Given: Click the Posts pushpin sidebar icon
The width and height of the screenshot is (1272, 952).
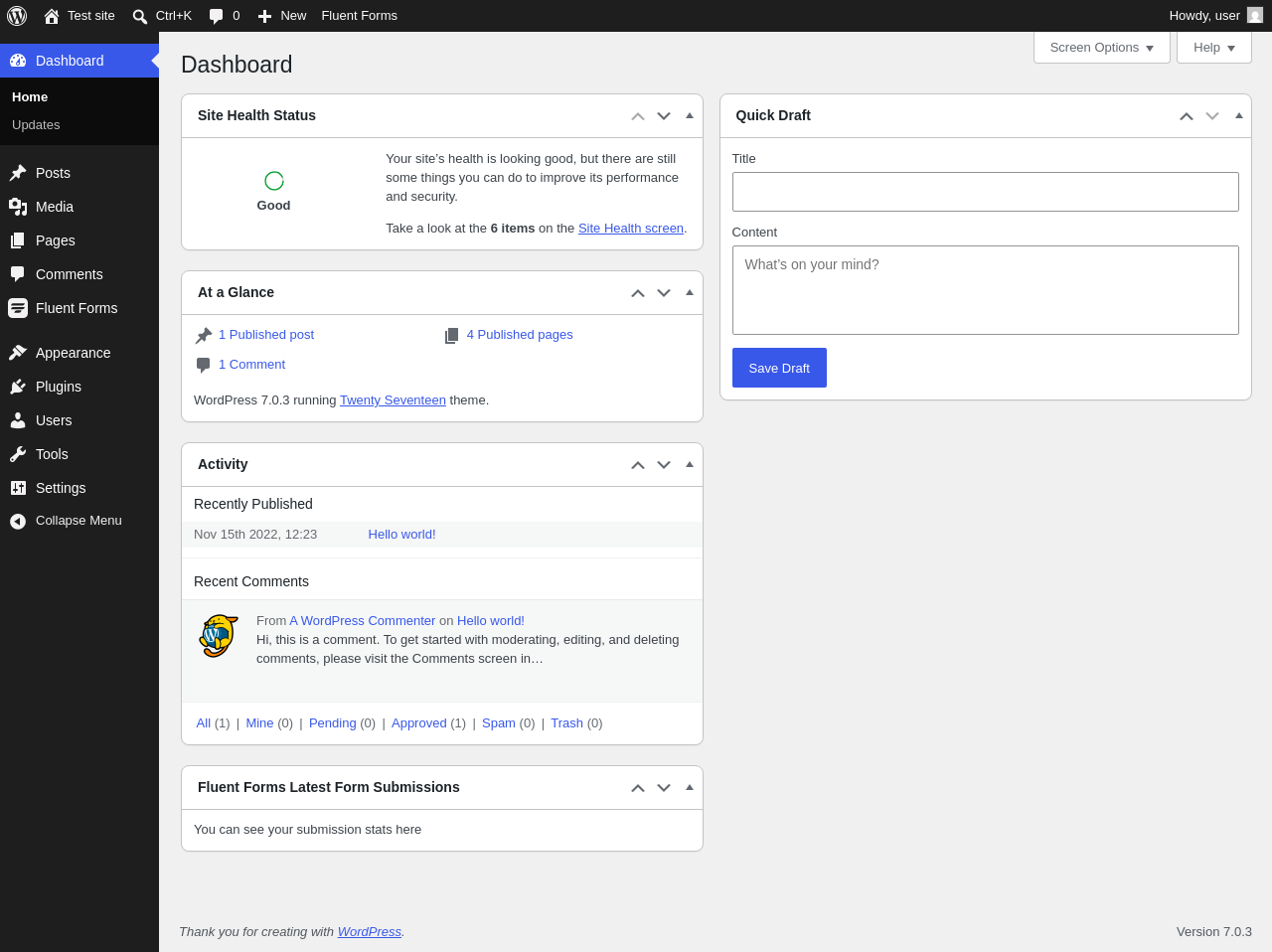Looking at the screenshot, I should [18, 173].
